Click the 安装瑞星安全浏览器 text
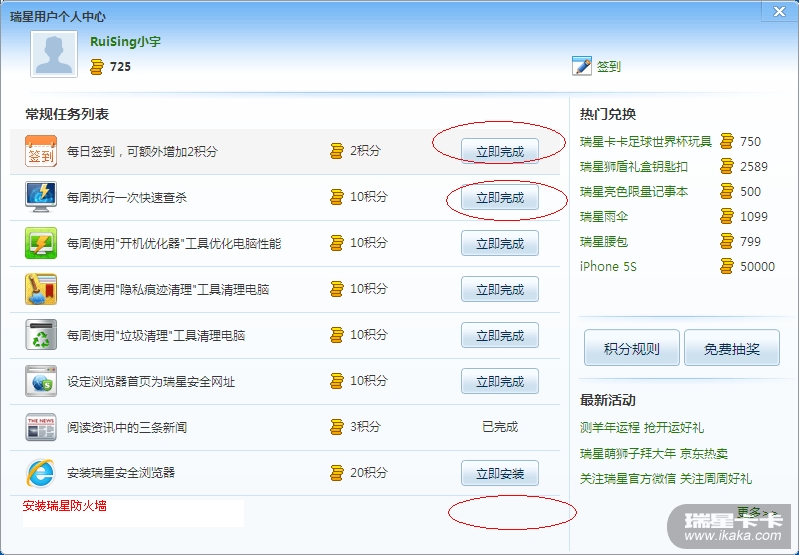Image resolution: width=799 pixels, height=555 pixels. pos(121,473)
